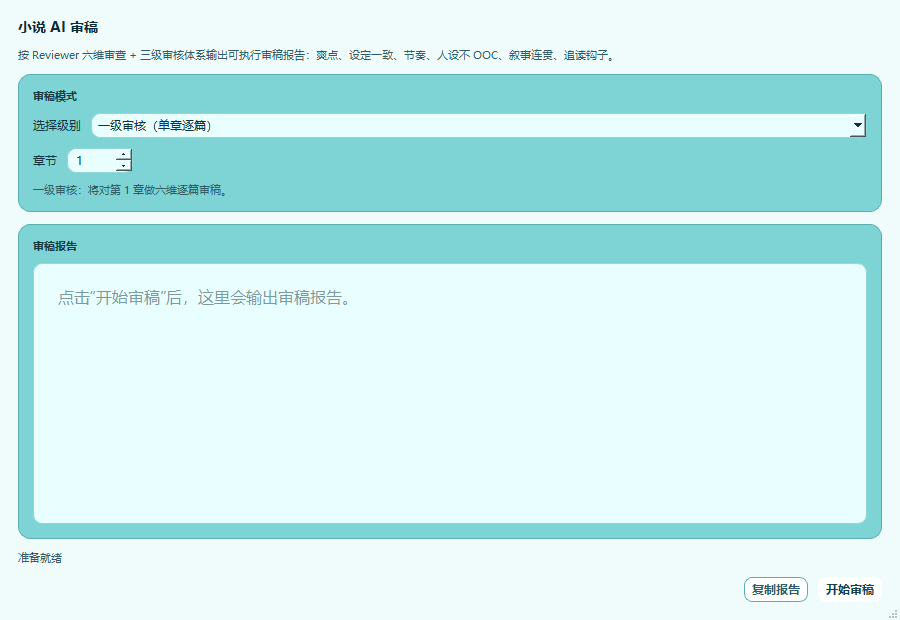
Task: Click the 章节 label
Action: 45,161
